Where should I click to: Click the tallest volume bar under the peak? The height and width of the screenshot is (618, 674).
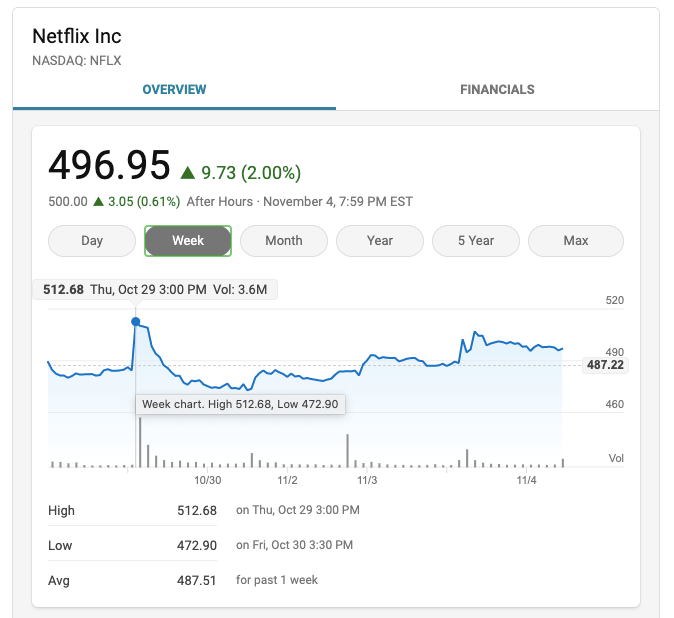140,442
